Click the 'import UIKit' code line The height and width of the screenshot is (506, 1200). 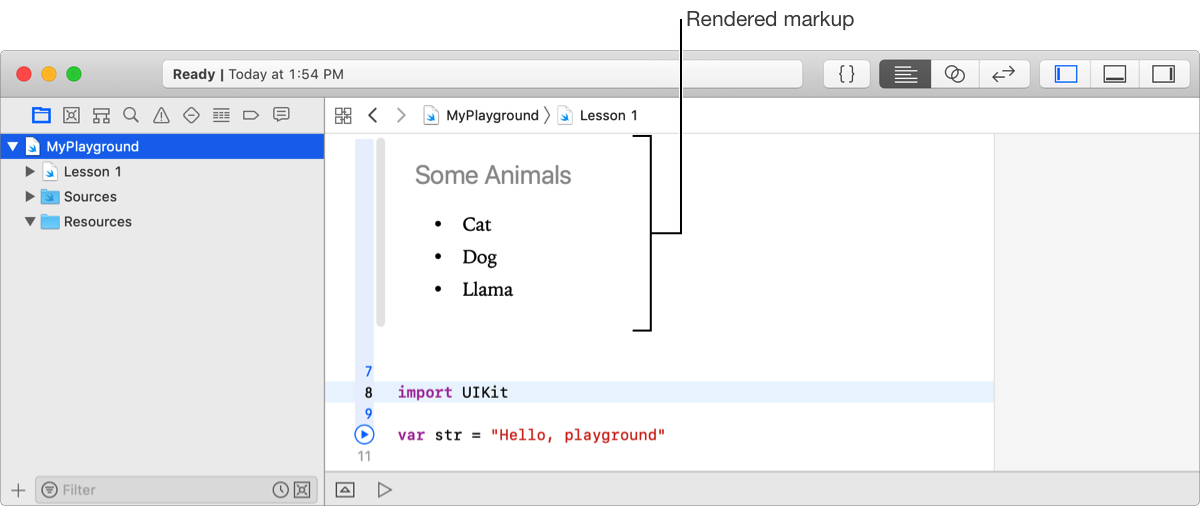453,392
